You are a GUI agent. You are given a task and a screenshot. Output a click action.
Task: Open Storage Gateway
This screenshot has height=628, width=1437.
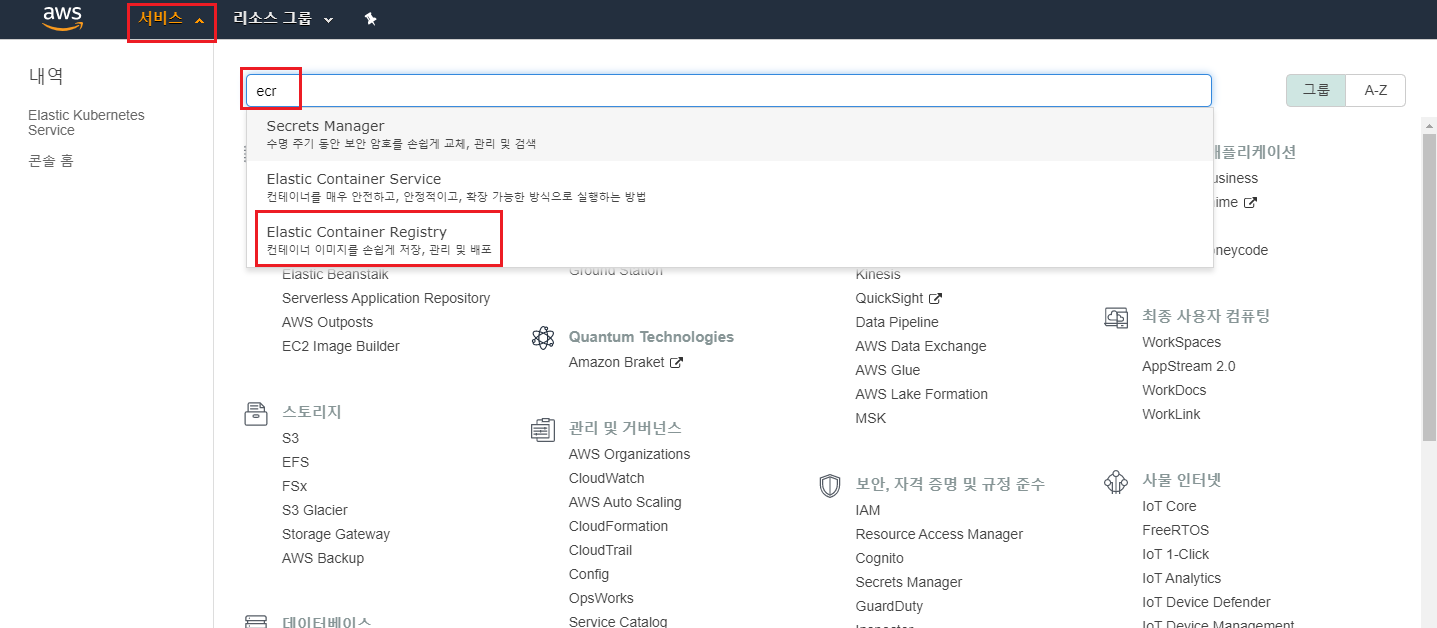[336, 534]
